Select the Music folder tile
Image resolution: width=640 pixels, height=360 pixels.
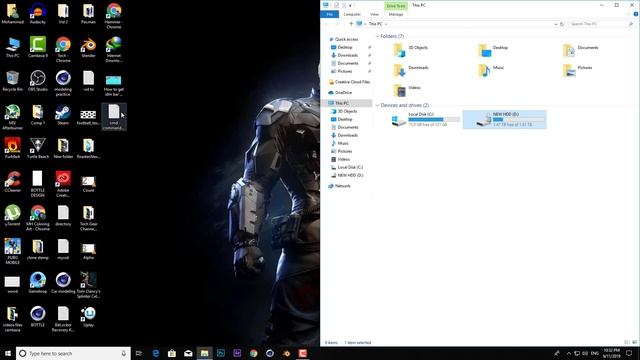click(491, 70)
